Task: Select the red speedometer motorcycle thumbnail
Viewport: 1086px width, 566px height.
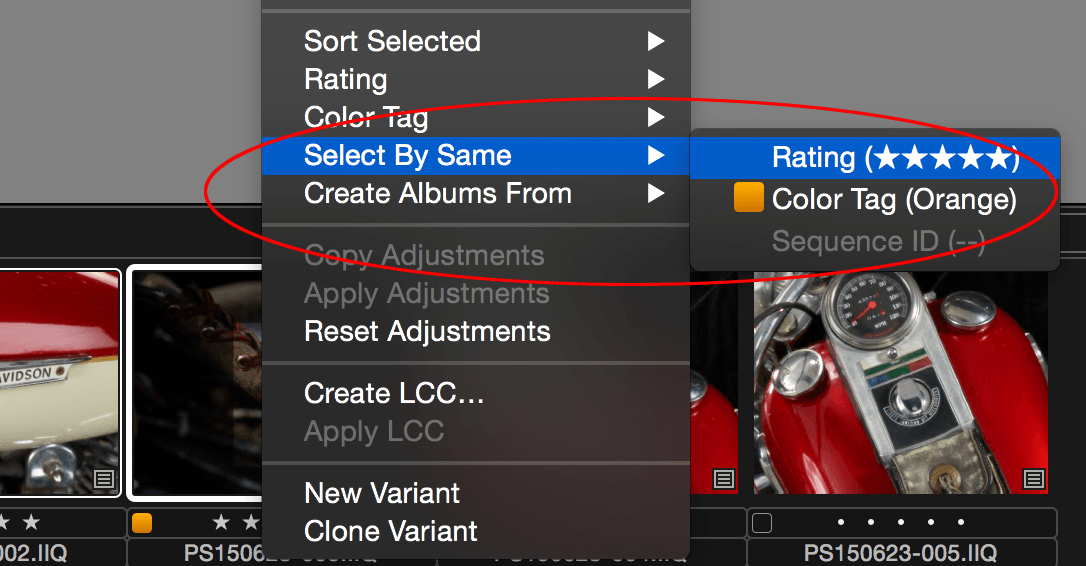Action: coord(900,382)
